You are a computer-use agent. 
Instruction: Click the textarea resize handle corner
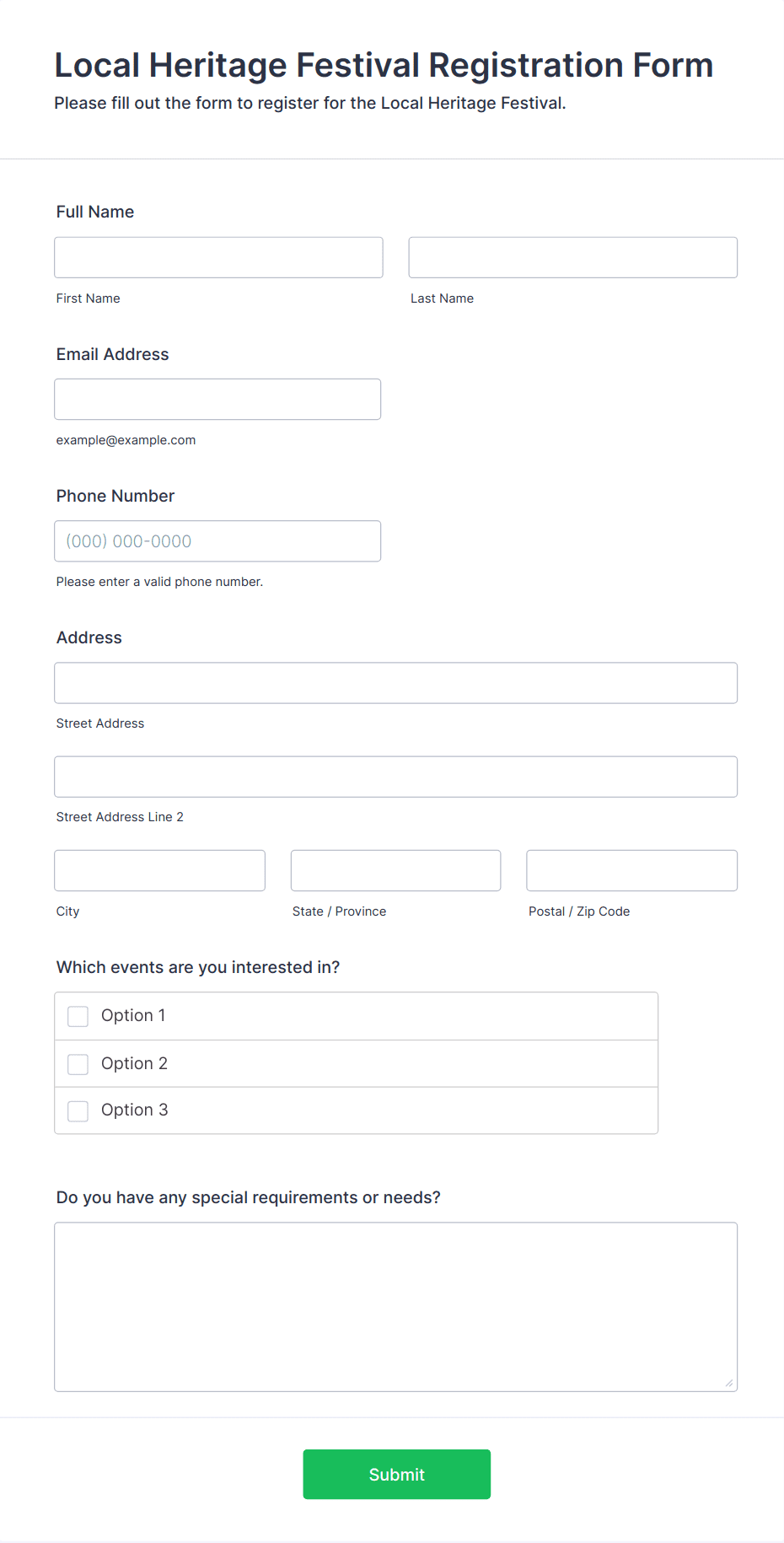729,1383
